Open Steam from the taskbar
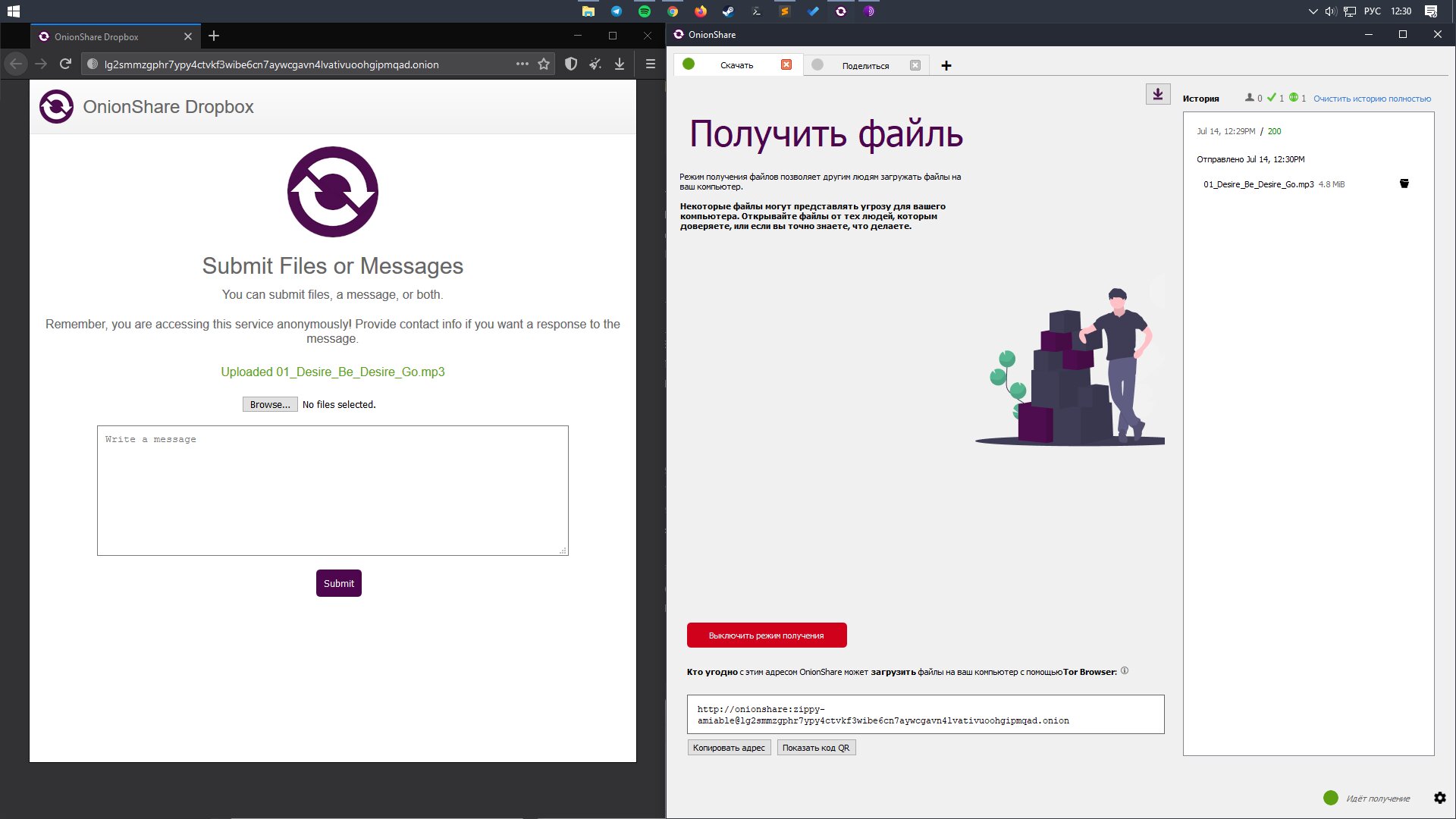Screen dimensions: 1456x819 click(728, 11)
